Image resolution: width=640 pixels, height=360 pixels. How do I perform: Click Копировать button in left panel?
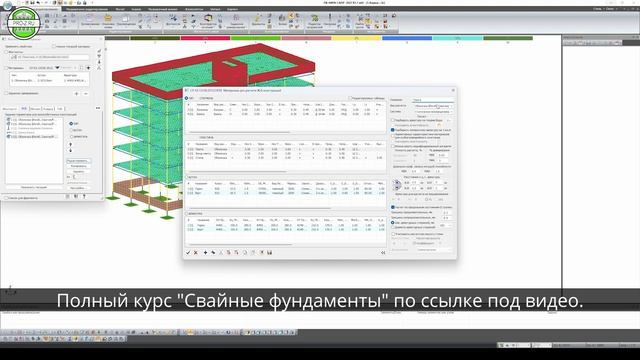[78, 166]
